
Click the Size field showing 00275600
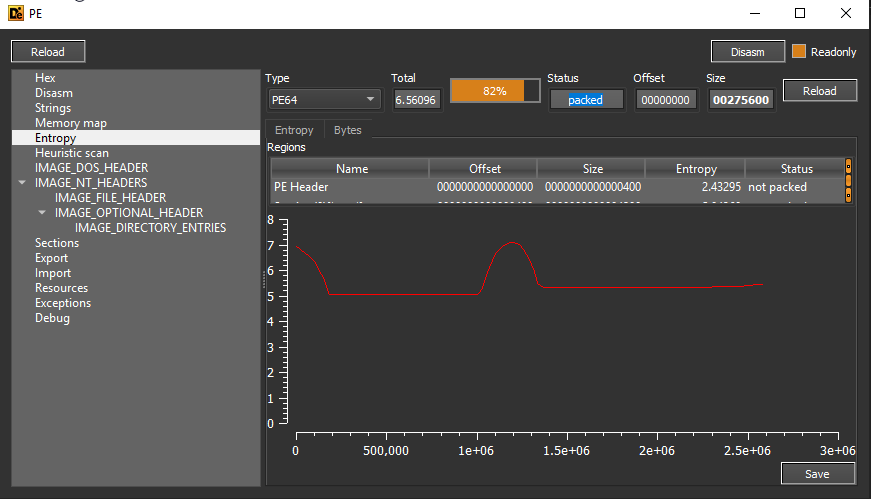(x=741, y=100)
